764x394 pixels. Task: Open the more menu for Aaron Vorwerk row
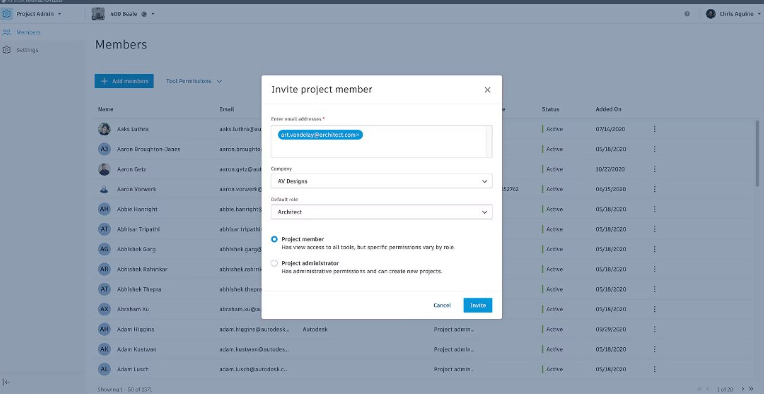pos(654,189)
